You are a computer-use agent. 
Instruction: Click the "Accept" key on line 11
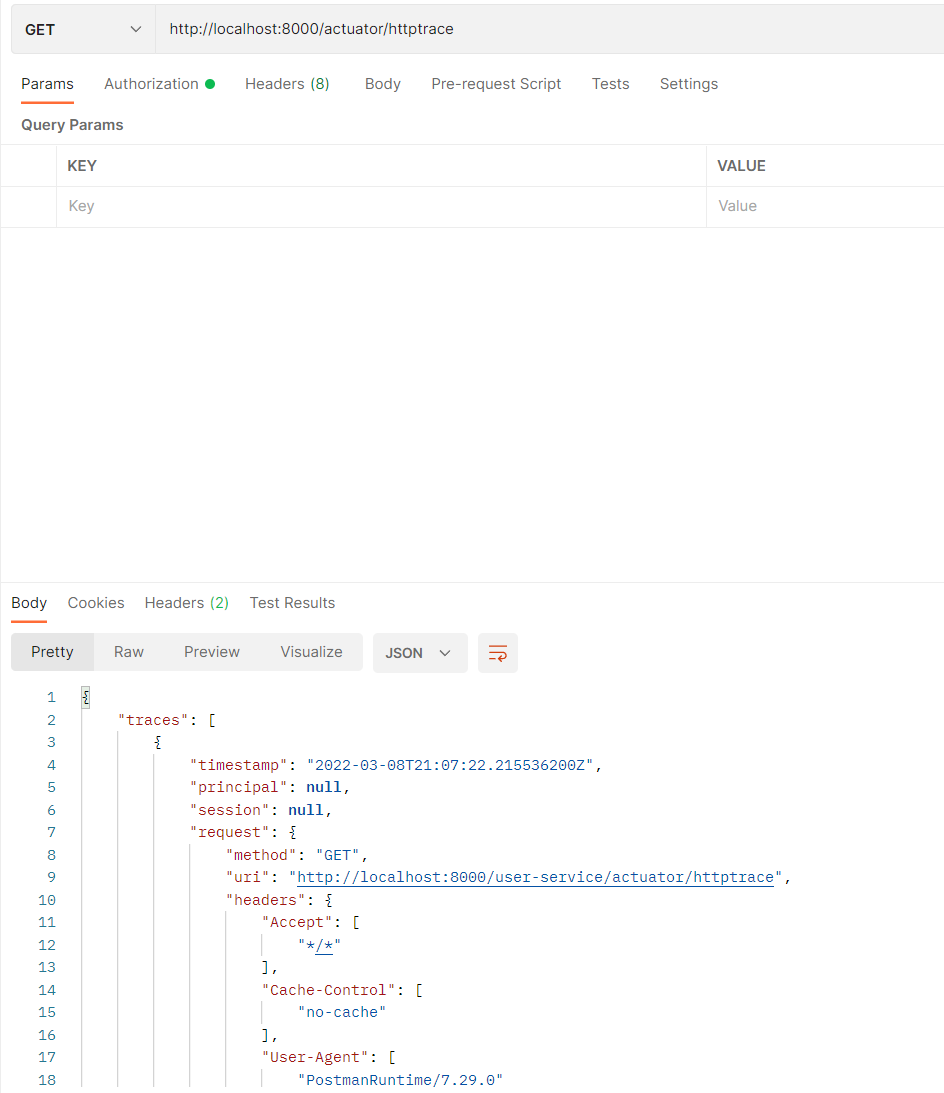pyautogui.click(x=298, y=922)
